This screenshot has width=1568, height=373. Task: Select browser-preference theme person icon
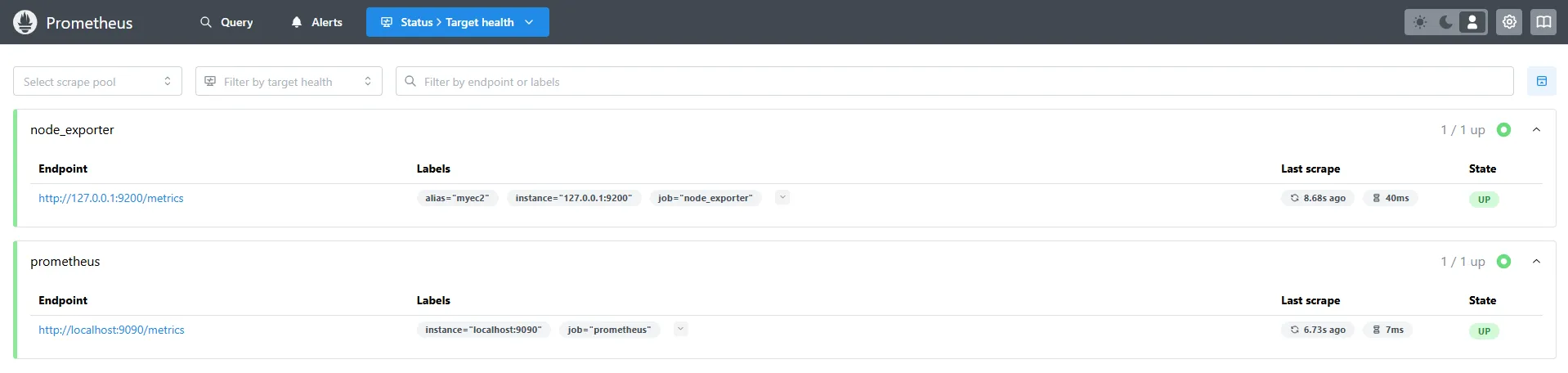pos(1472,22)
